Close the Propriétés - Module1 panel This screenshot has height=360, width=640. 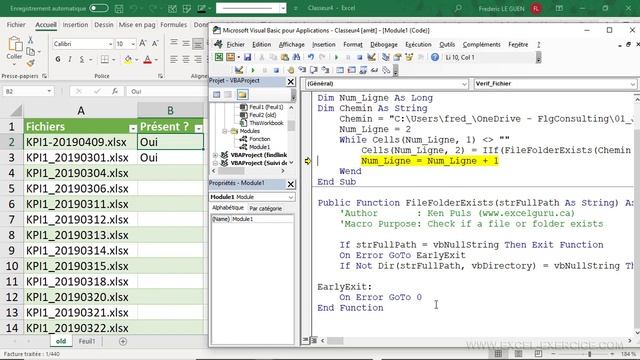(x=291, y=184)
